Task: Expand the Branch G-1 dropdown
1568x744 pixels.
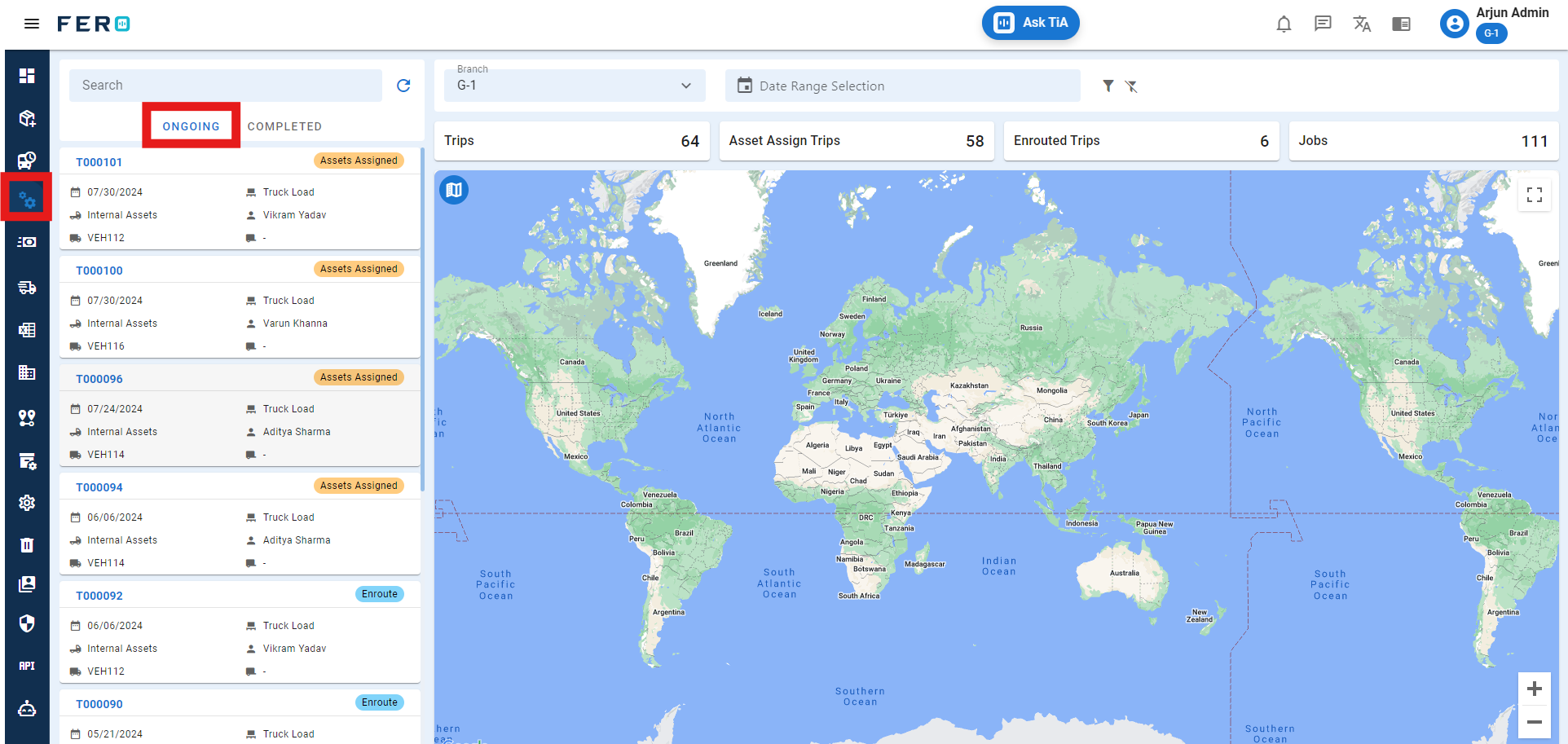Action: tap(575, 86)
